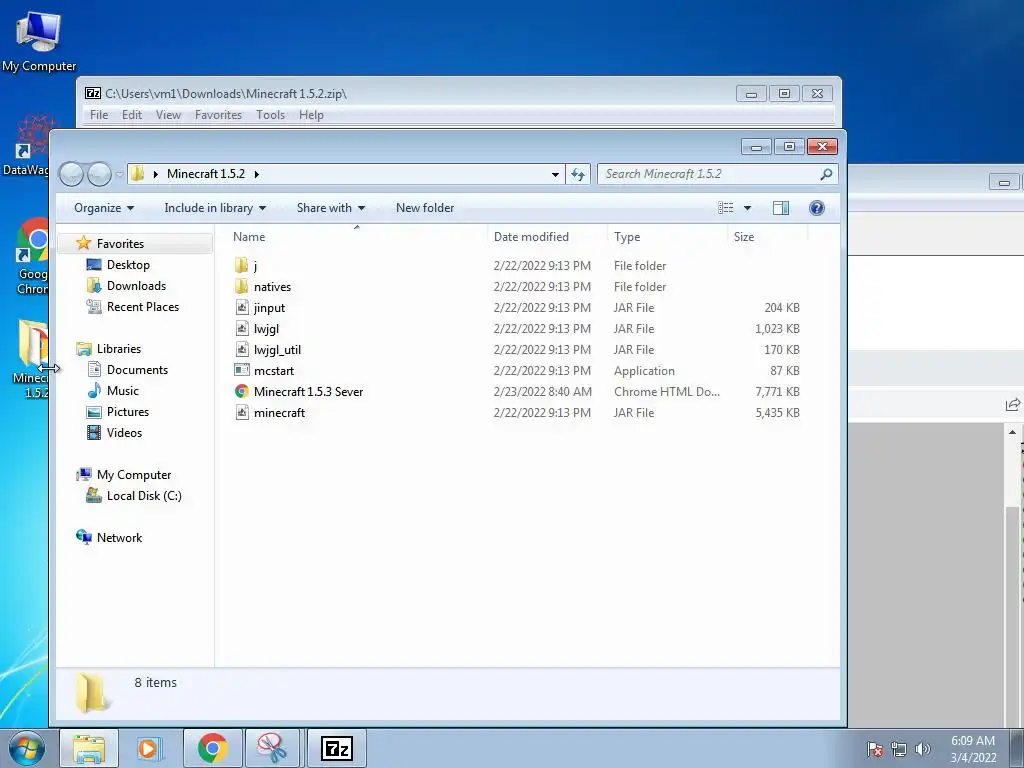Sort by Size column header

pyautogui.click(x=744, y=236)
